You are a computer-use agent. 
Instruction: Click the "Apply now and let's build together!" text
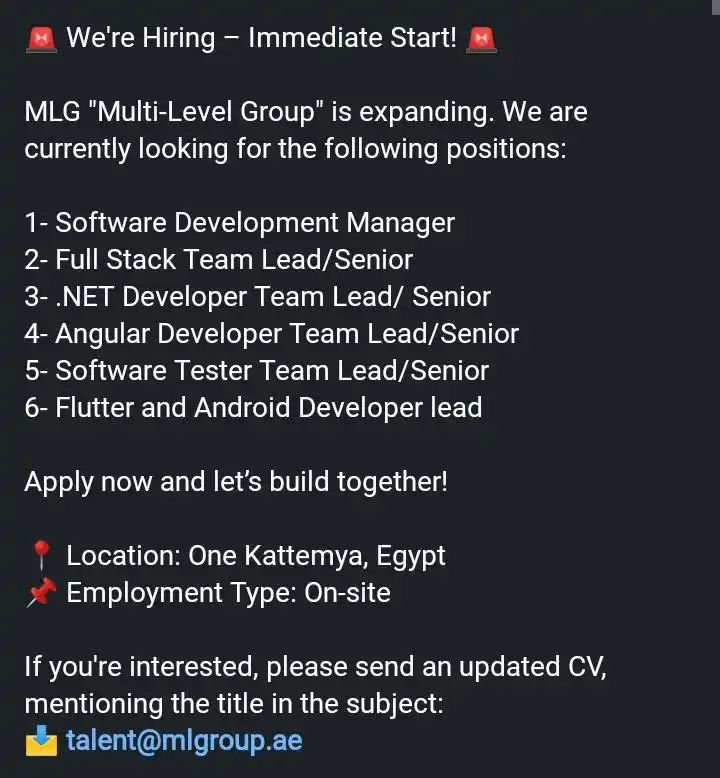pos(236,482)
